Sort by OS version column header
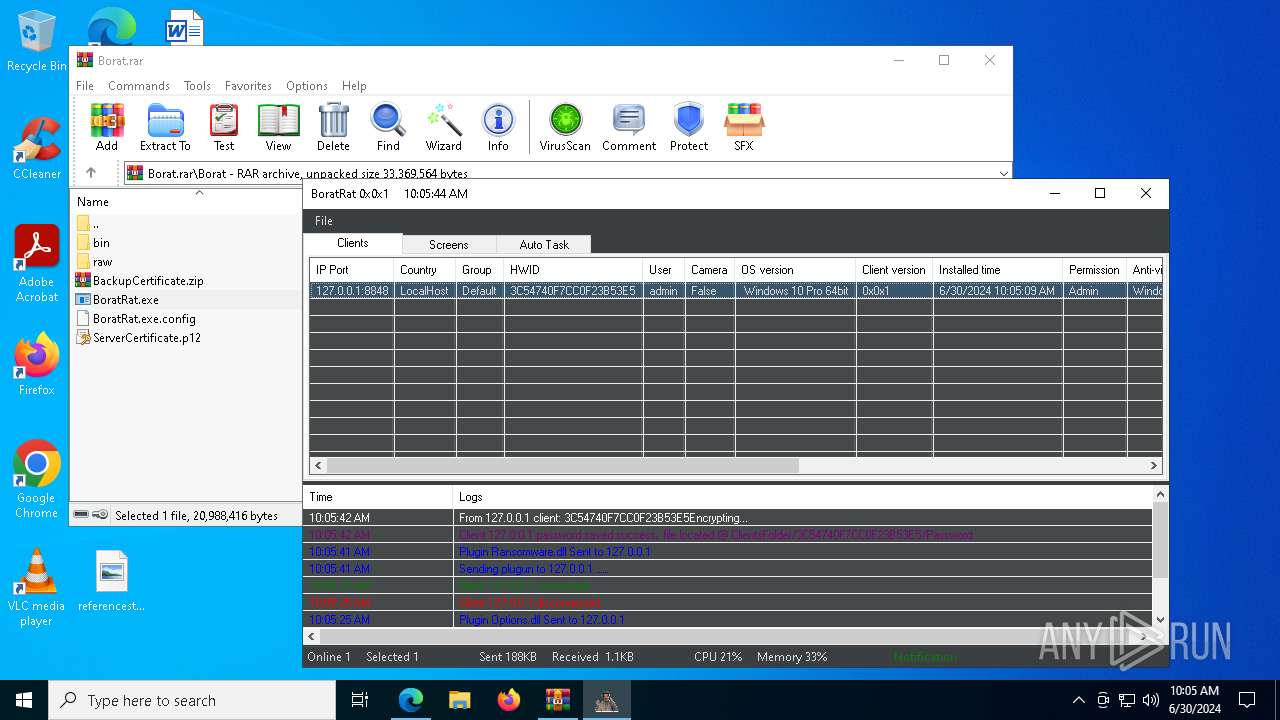Screen dimensions: 1280x720 click(795, 270)
